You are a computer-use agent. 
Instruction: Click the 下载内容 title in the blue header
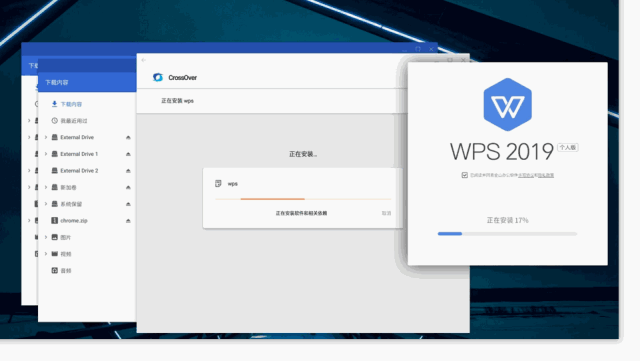coord(57,82)
